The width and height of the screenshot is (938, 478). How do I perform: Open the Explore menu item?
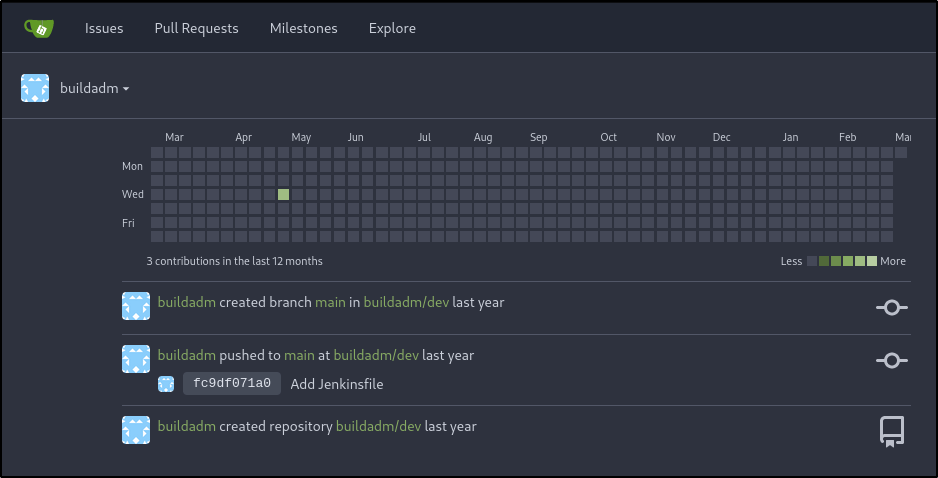(392, 28)
